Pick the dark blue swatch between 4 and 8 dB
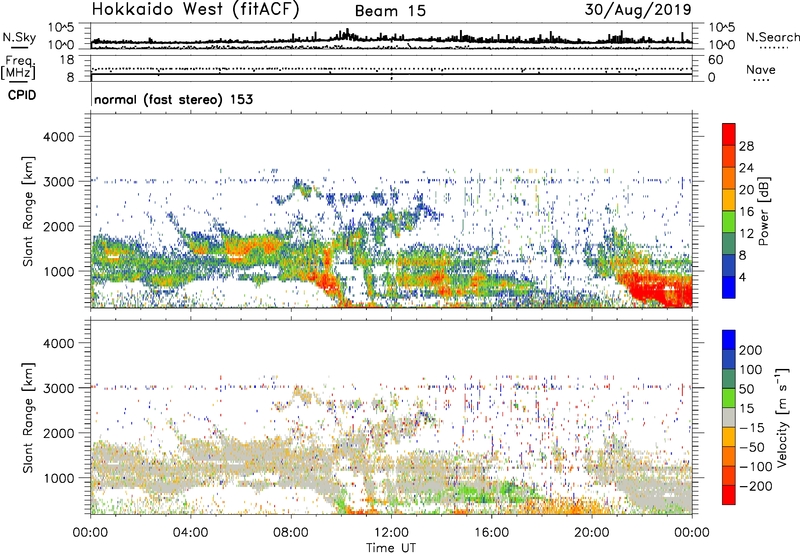800x554 pixels. [729, 266]
